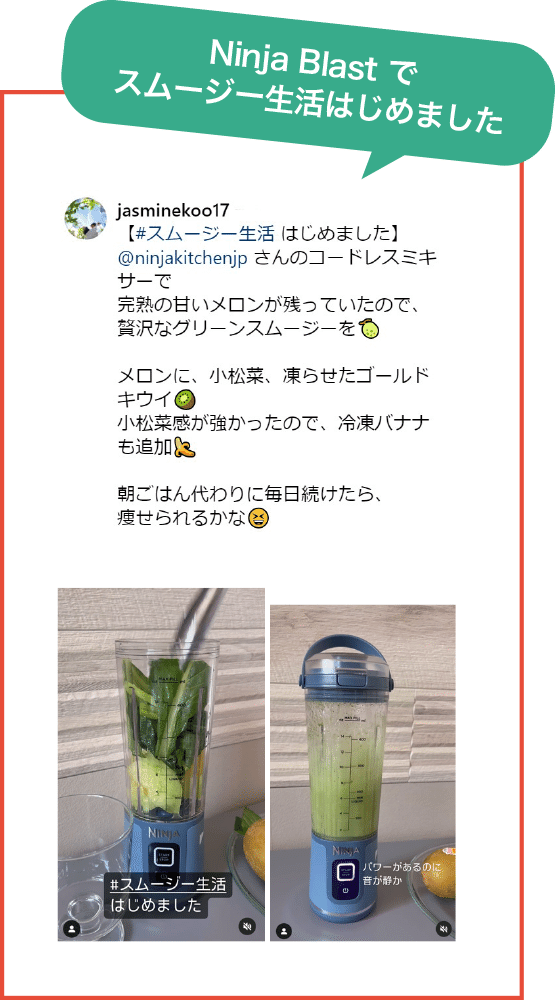The height and width of the screenshot is (1000, 555).
Task: Click the melon emoji in caption
Action: coord(368,328)
